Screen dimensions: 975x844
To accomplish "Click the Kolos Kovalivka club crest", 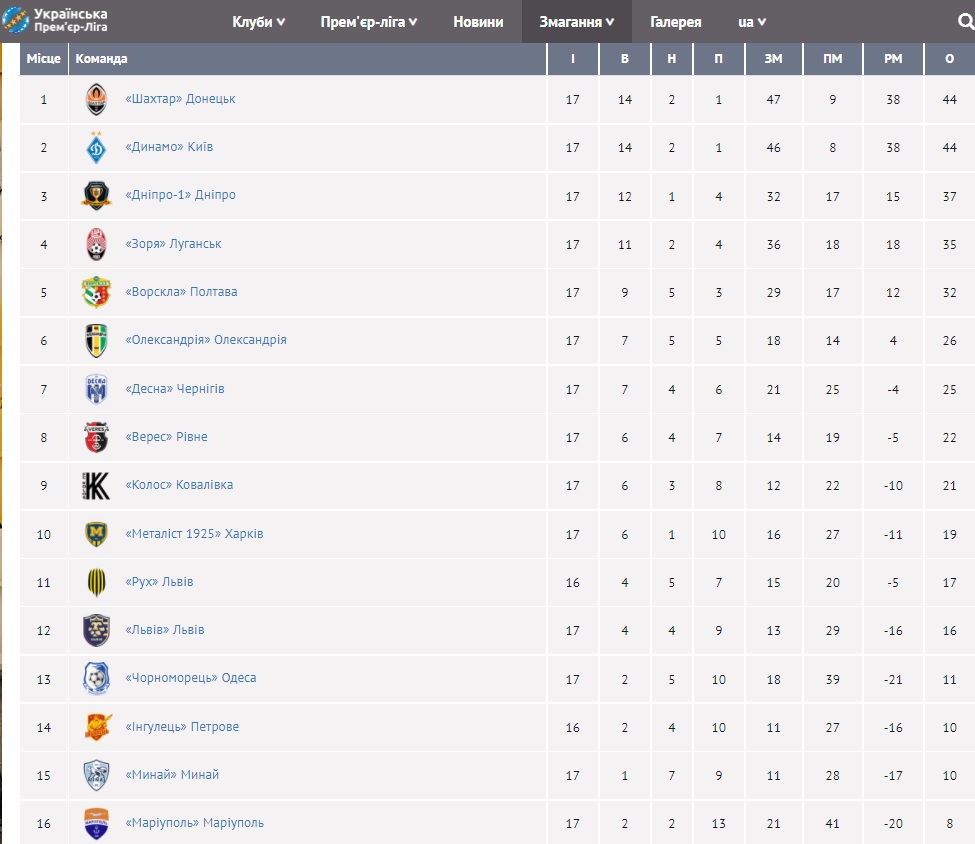I will [96, 485].
